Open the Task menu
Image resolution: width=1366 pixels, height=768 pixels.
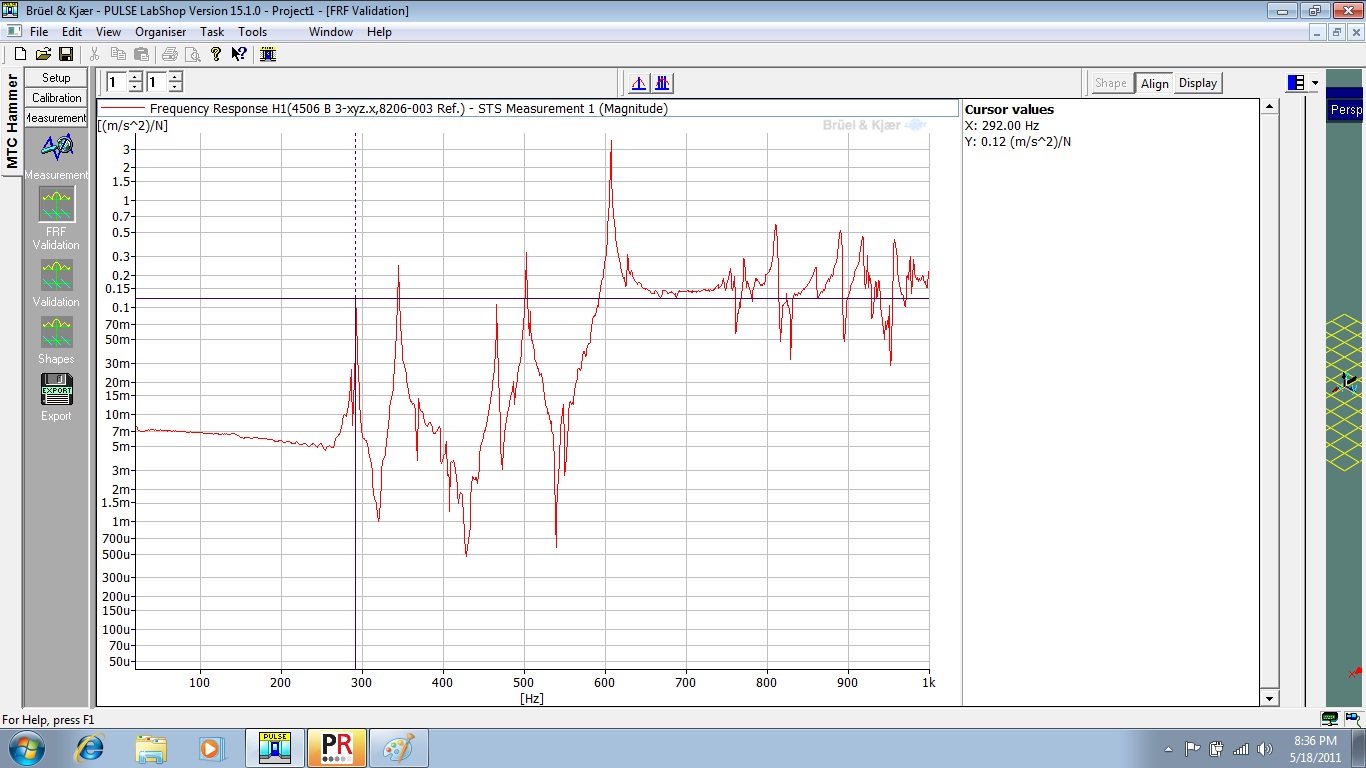tap(212, 32)
